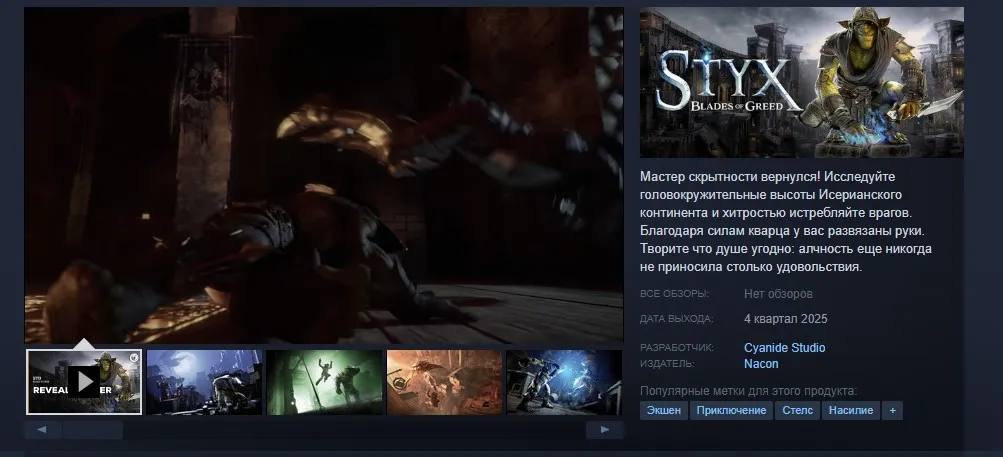Select the Стелс tag

[797, 410]
